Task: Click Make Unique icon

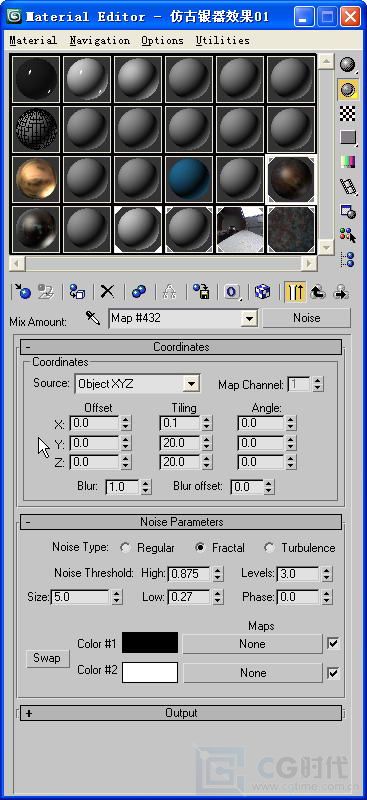Action: 169,292
